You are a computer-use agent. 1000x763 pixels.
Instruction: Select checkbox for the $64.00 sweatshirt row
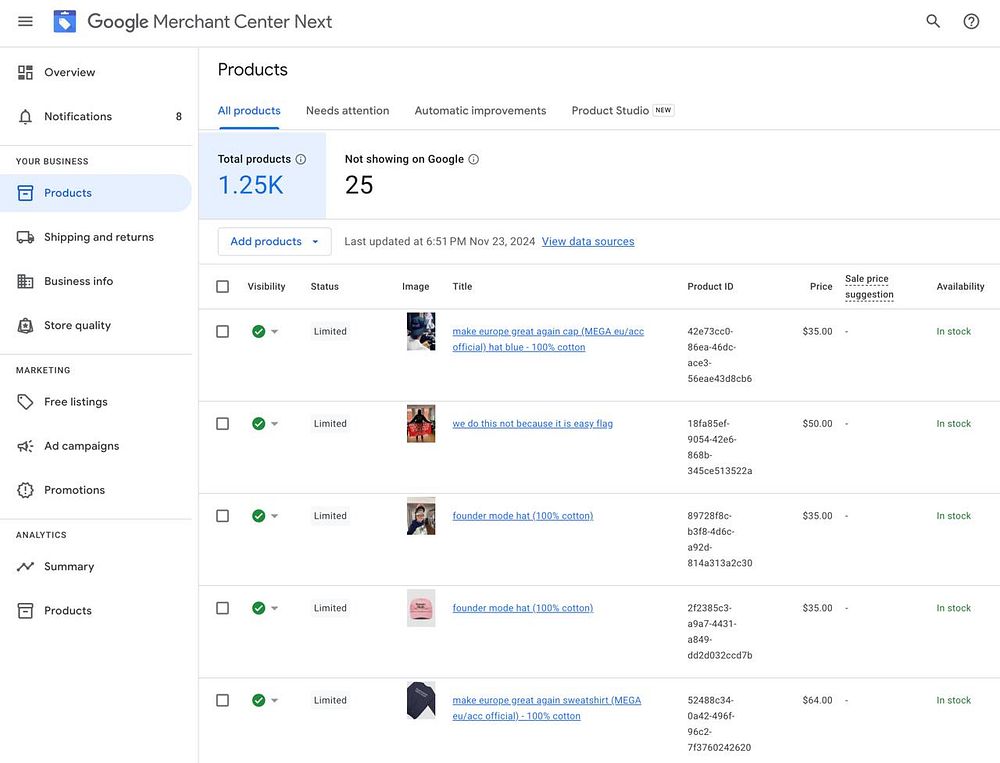pos(222,701)
